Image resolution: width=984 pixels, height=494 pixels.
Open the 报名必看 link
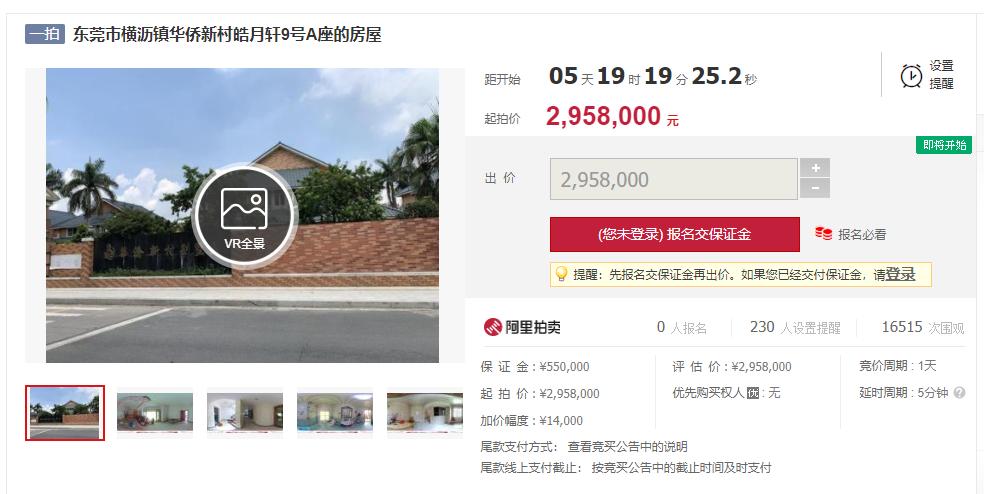tap(862, 235)
